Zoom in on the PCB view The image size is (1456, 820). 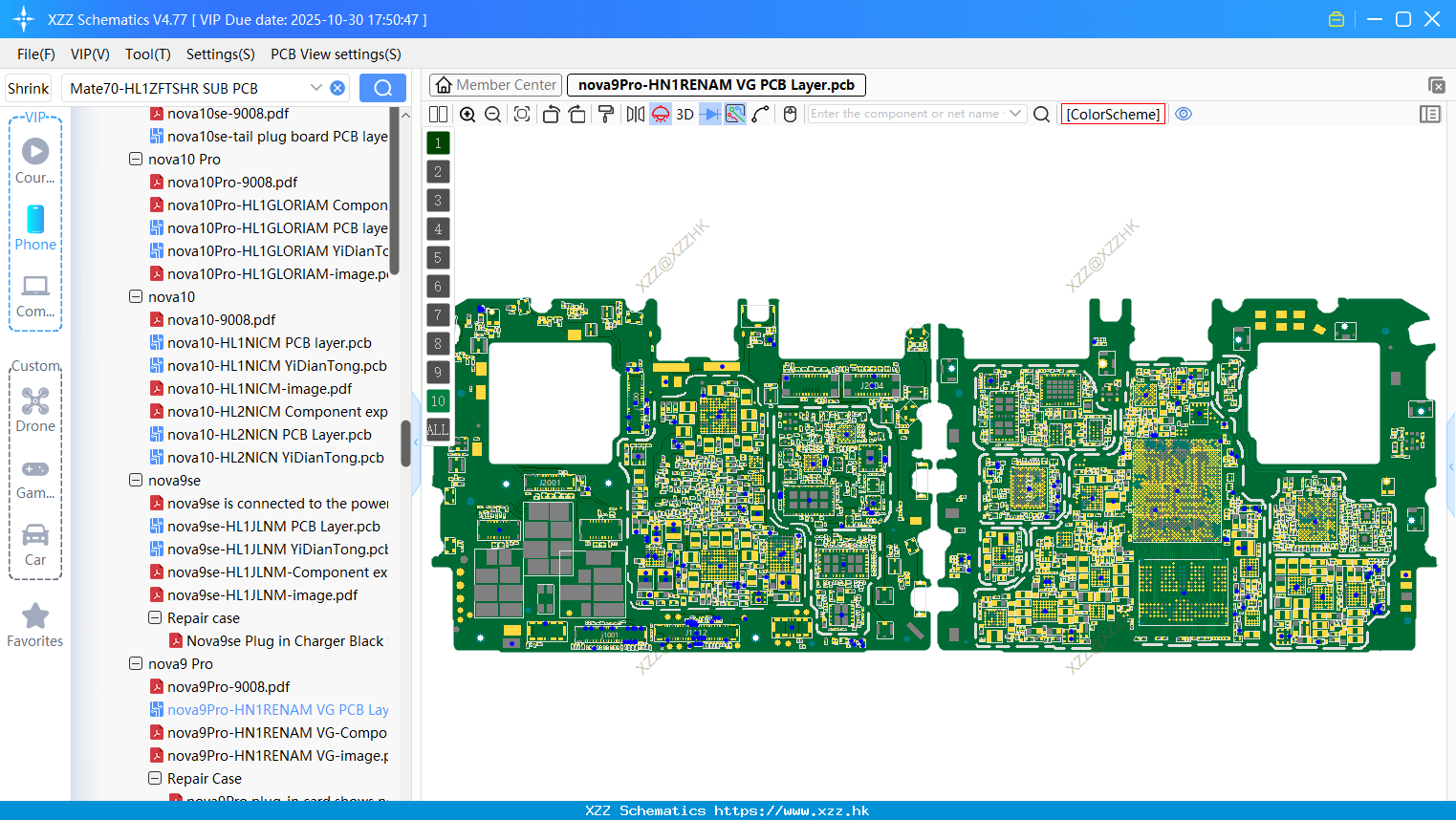point(467,114)
